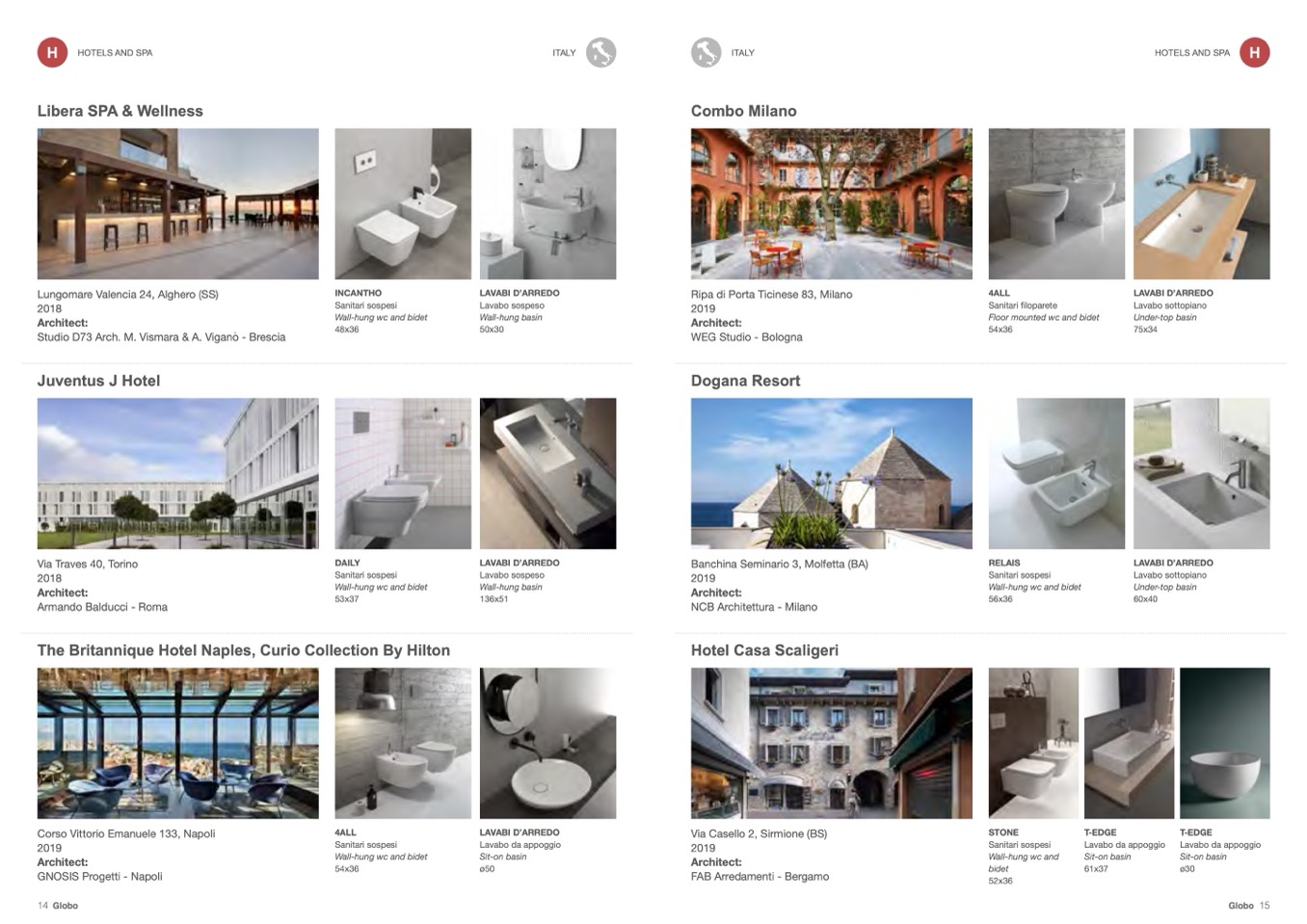Image resolution: width=1307 pixels, height=924 pixels.
Task: Click the DAILY wall-hung wc product image
Action: click(403, 473)
